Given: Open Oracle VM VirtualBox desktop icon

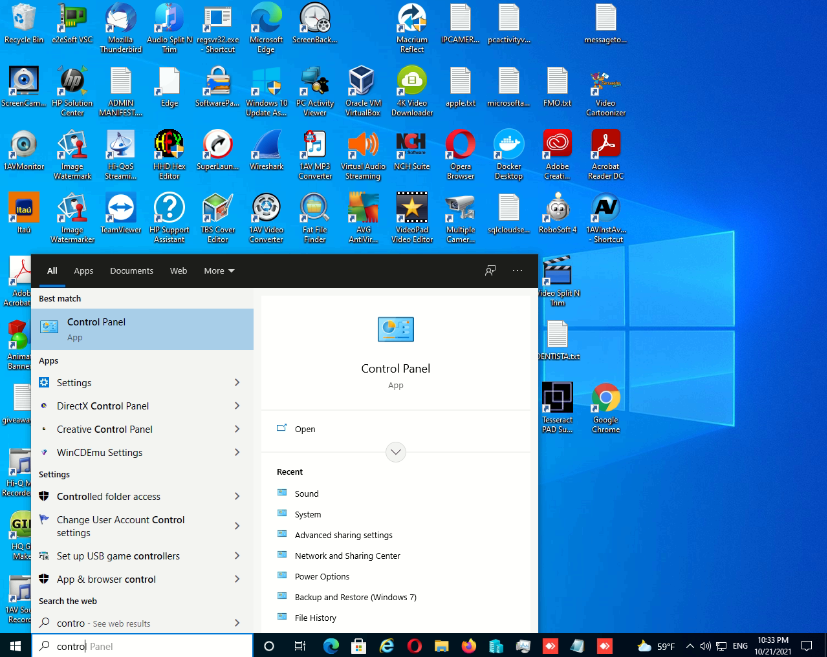Looking at the screenshot, I should point(362,82).
